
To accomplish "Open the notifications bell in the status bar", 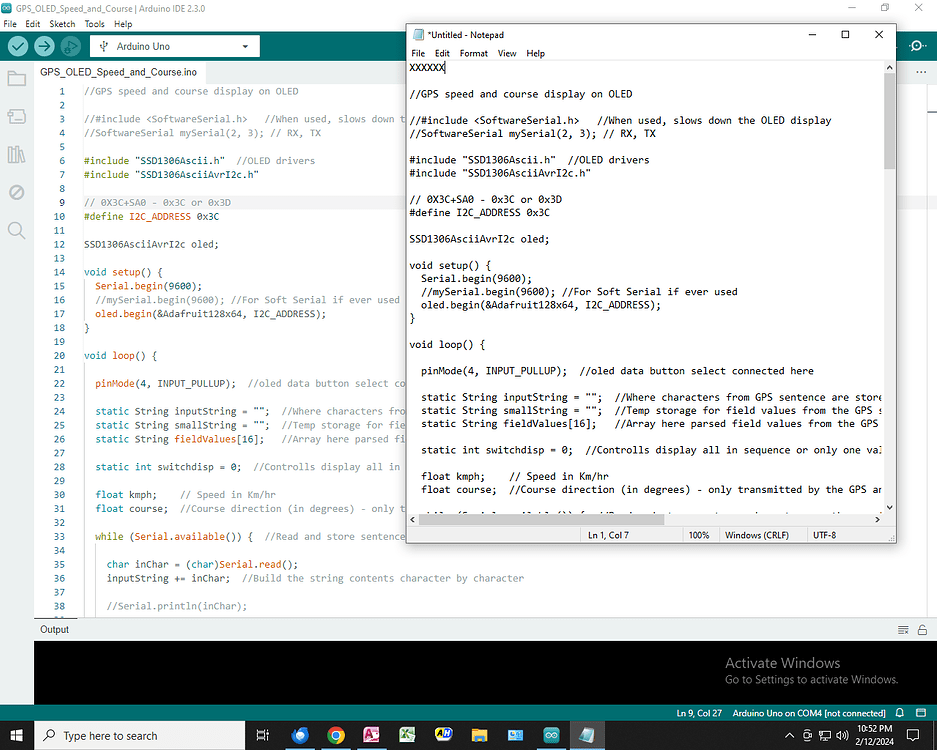I will 899,713.
